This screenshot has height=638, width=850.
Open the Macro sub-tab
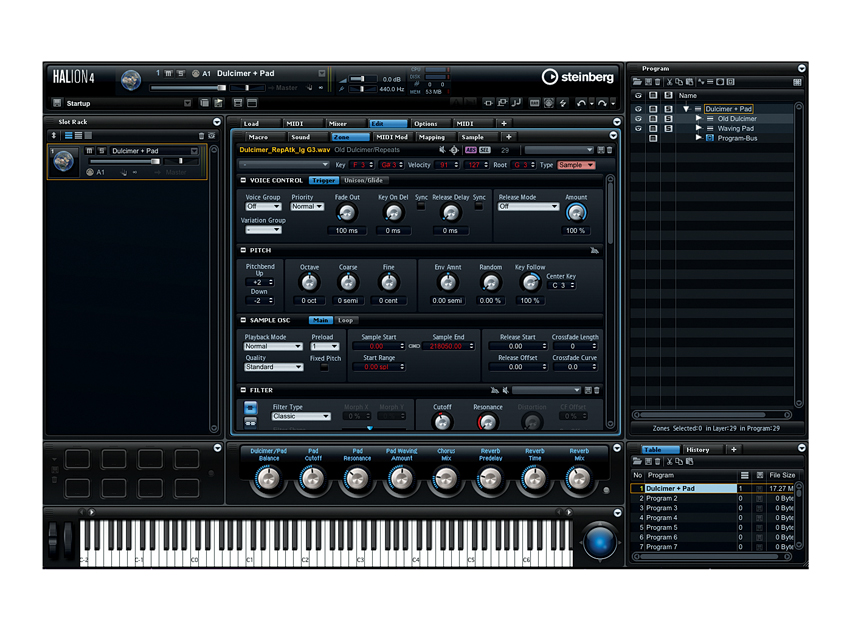265,137
